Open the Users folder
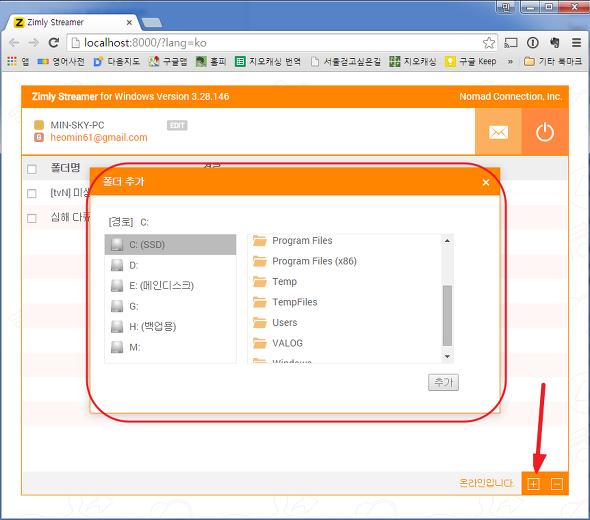 [275, 322]
